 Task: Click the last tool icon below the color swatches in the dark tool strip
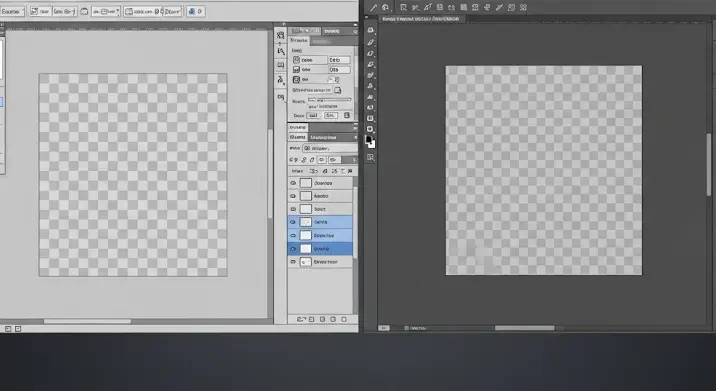[x=370, y=157]
